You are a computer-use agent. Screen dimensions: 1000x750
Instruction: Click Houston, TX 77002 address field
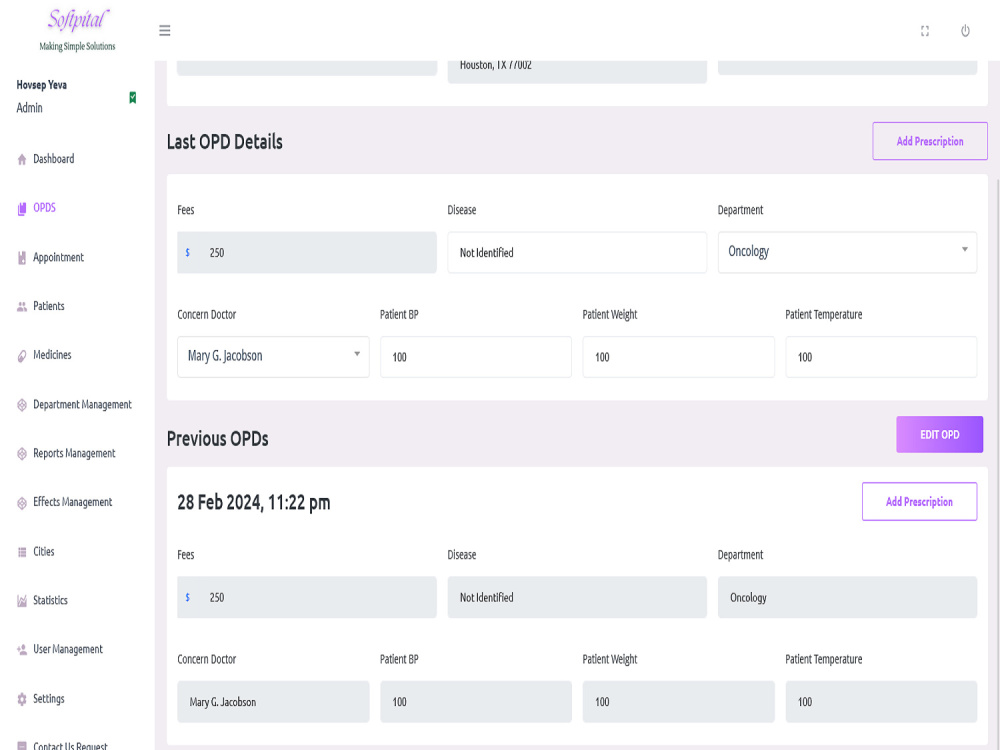577,71
